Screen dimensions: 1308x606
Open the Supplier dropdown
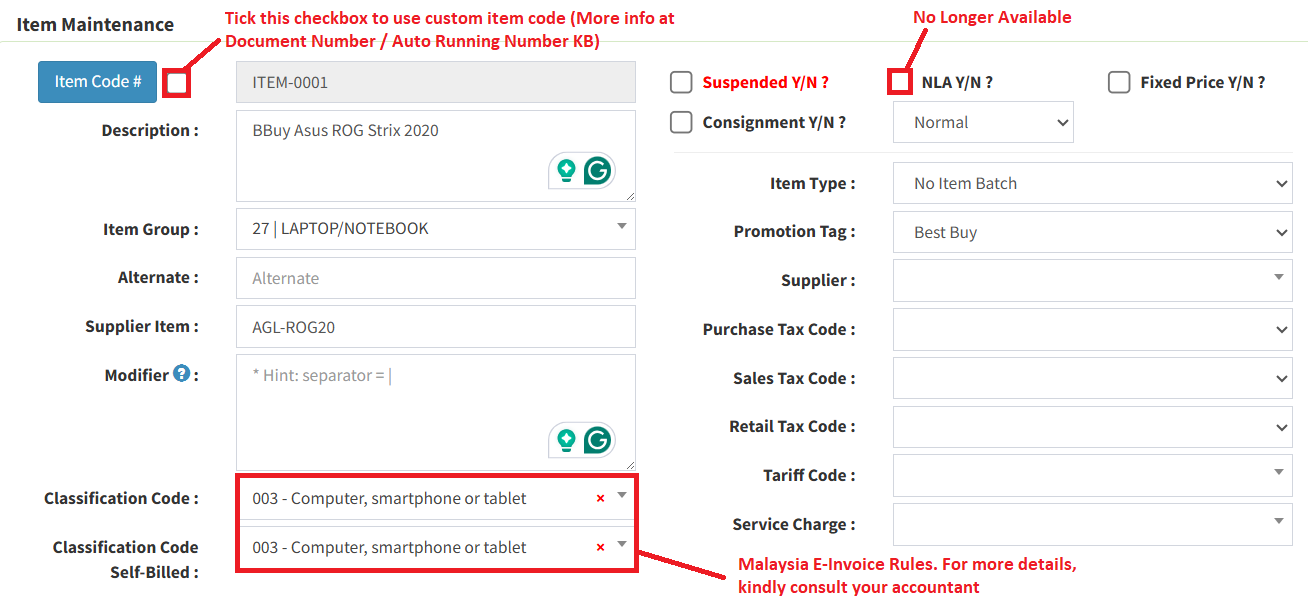[1092, 280]
